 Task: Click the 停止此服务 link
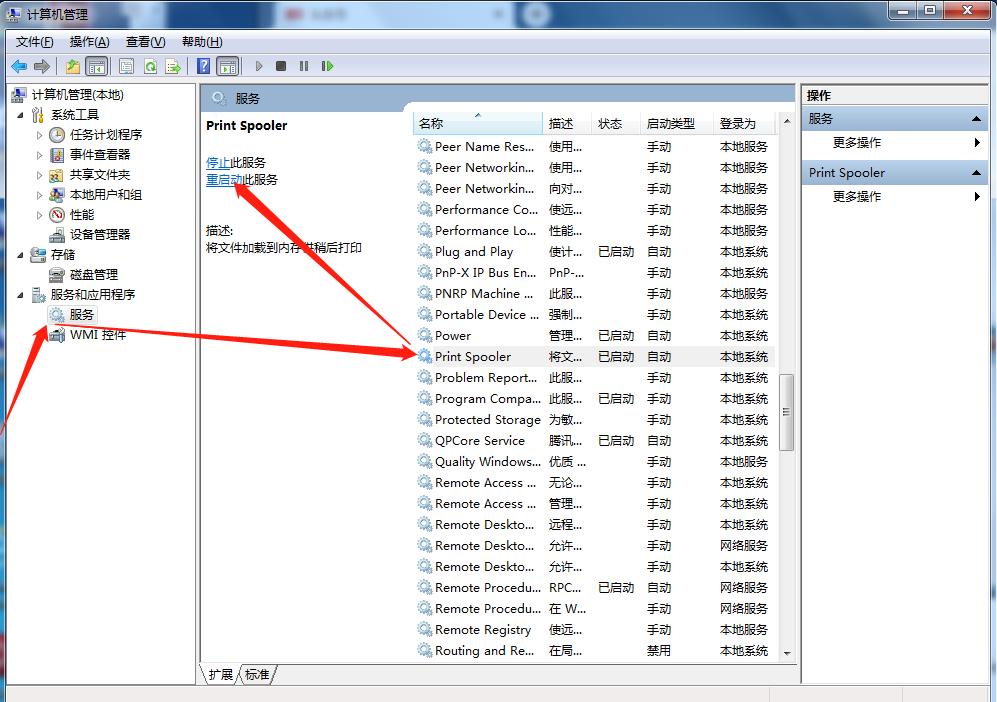coord(238,162)
